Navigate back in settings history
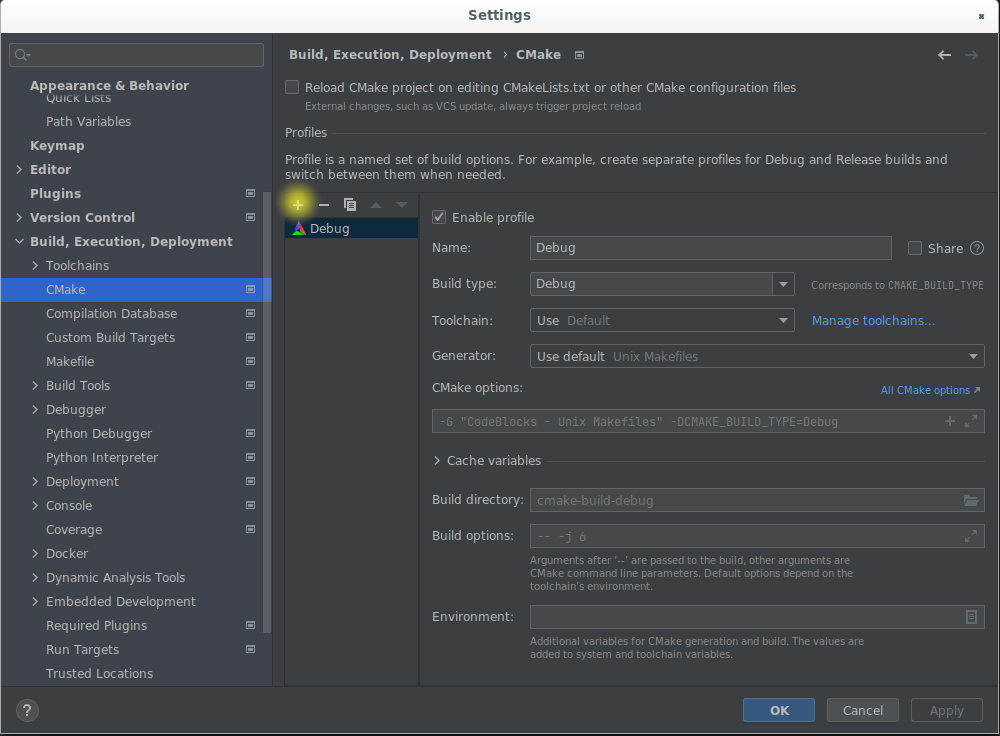1000x736 pixels. pyautogui.click(x=945, y=55)
